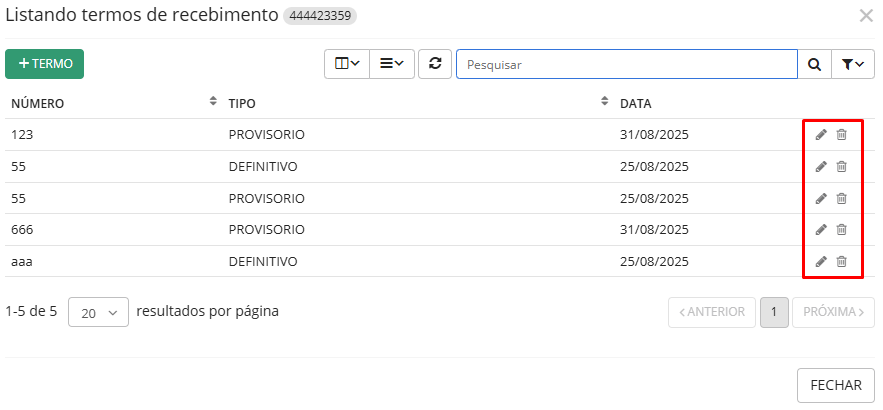Screen dimensions: 883x410
Task: Select the row number cell 123
Action: click(22, 135)
